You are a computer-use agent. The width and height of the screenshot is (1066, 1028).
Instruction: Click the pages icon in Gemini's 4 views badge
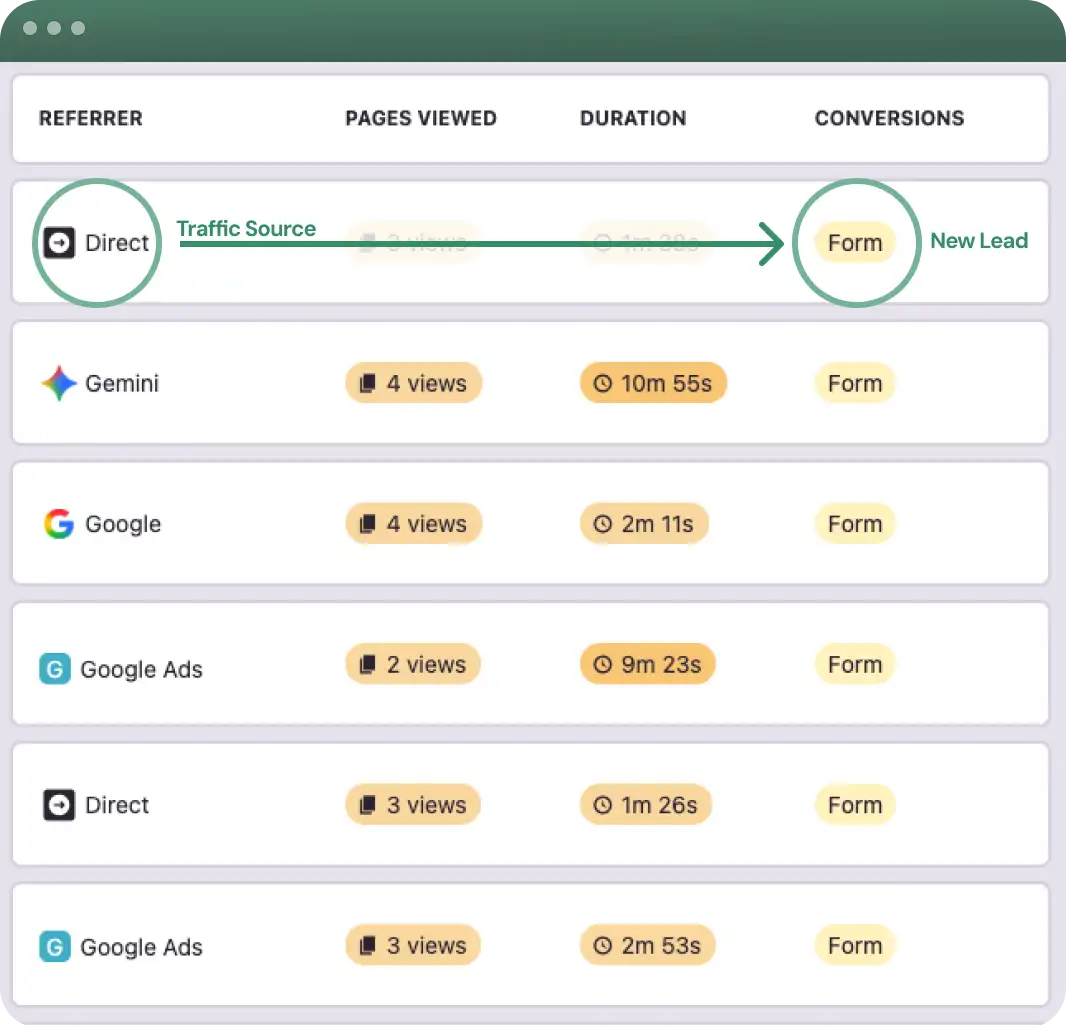click(367, 383)
